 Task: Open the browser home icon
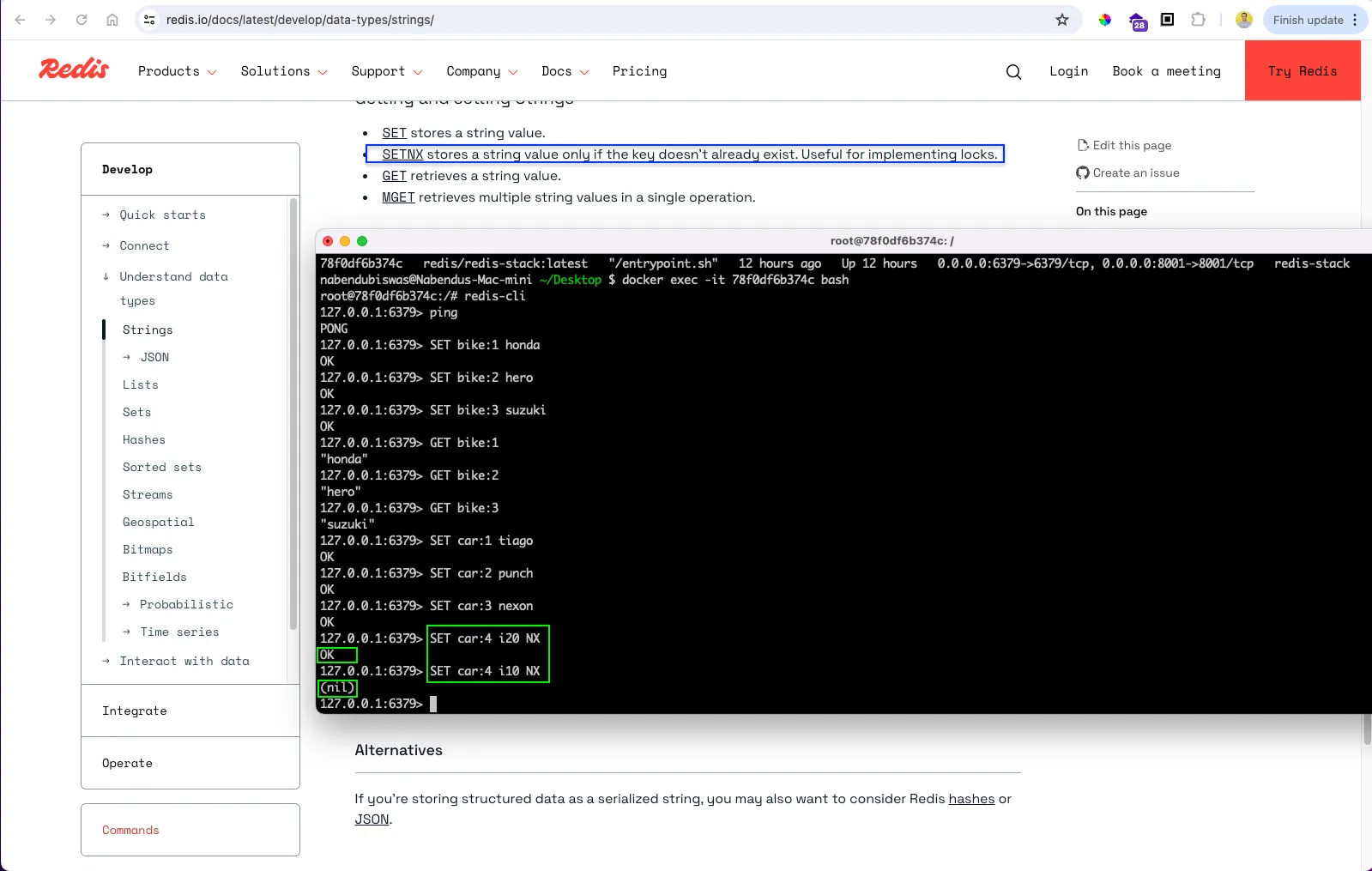(x=112, y=20)
